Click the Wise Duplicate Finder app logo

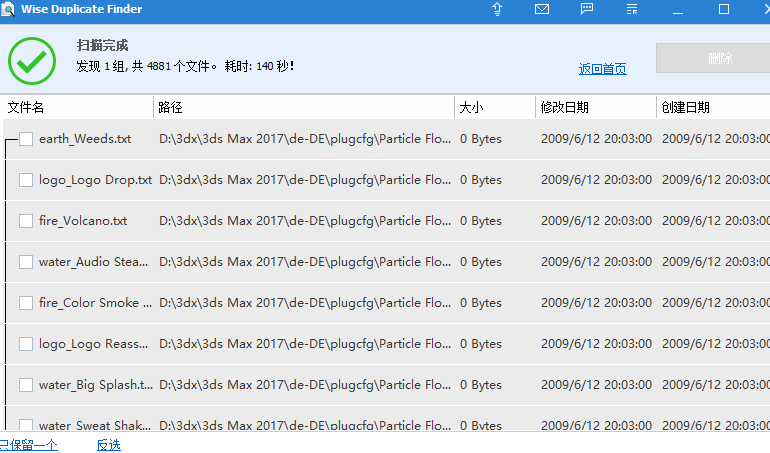[x=8, y=9]
